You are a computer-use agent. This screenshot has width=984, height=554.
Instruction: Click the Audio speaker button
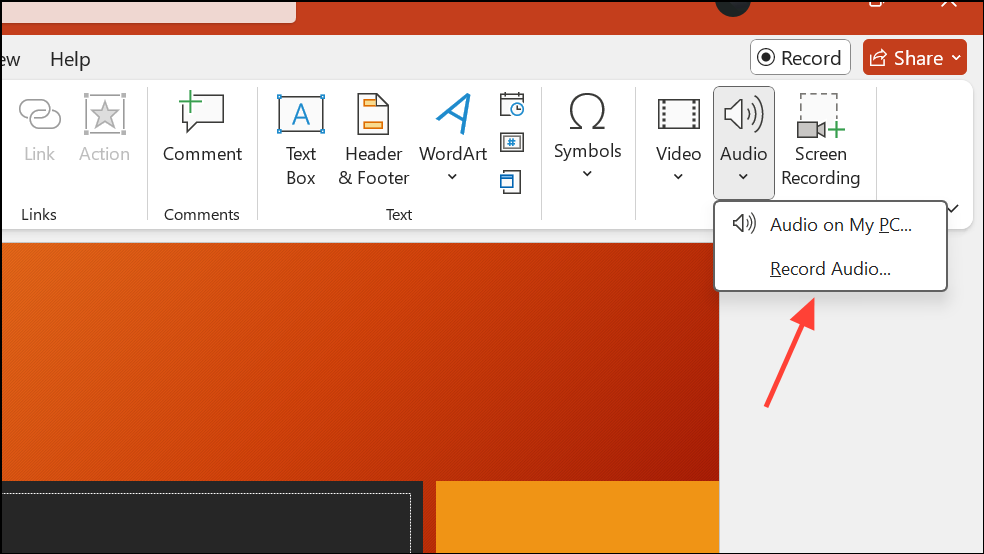click(744, 142)
